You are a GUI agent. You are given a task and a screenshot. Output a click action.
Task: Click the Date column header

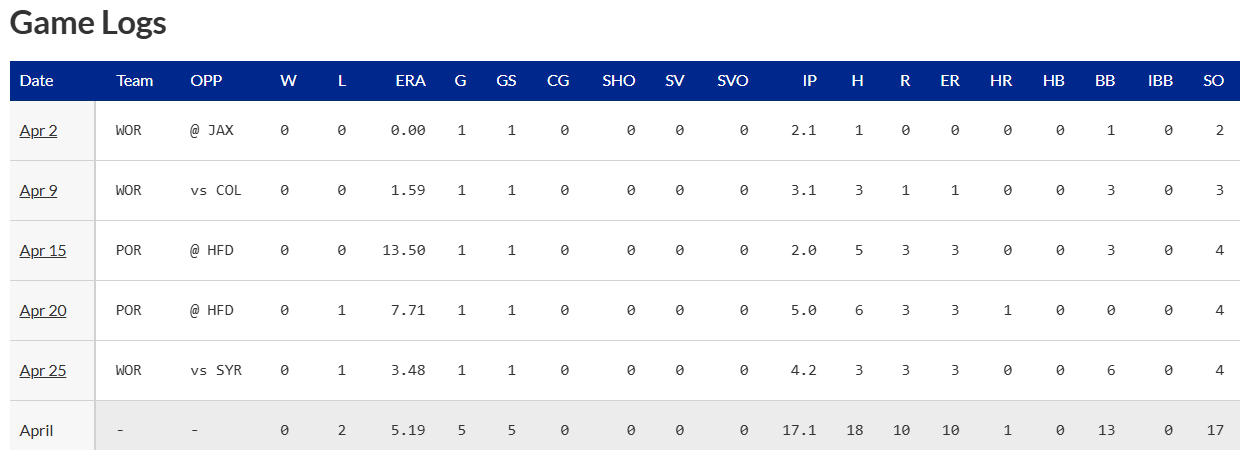[x=37, y=81]
